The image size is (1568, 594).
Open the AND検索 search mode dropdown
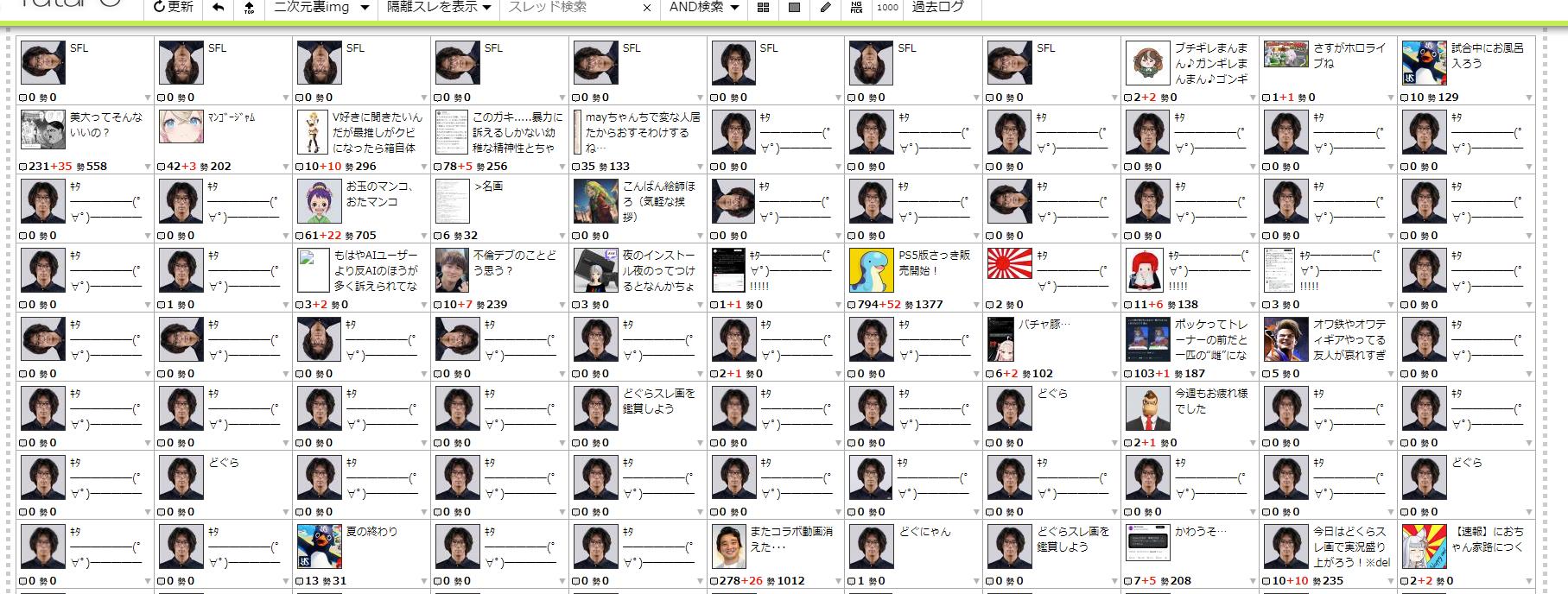(704, 7)
